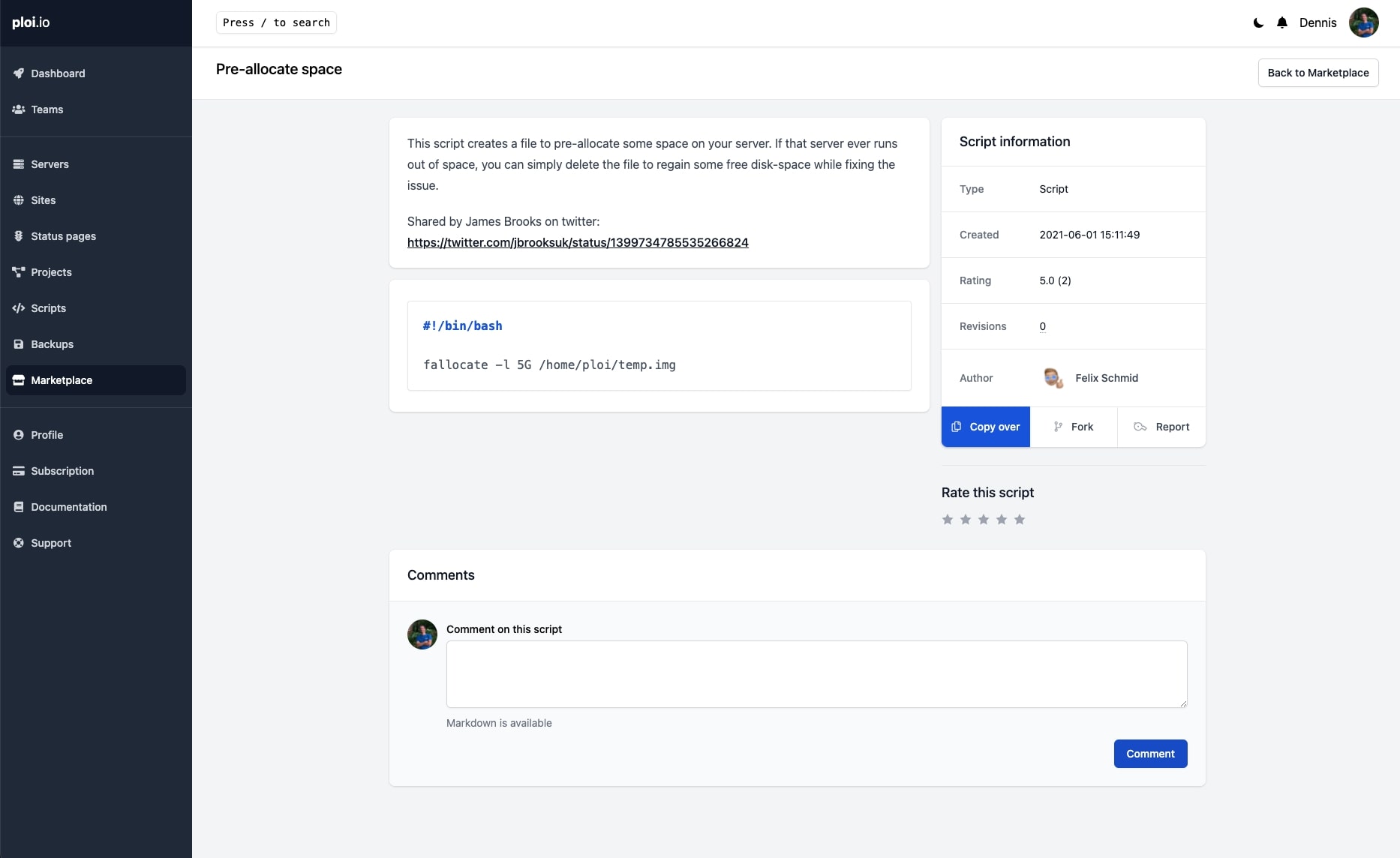Fork this script
This screenshot has width=1400, height=858.
[1074, 426]
